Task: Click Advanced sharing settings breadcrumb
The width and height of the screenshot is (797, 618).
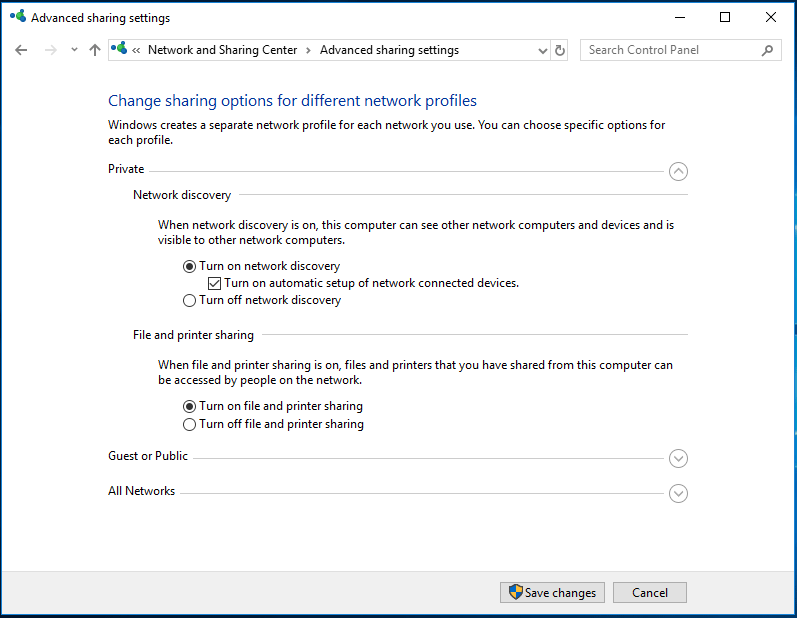Action: (x=389, y=50)
